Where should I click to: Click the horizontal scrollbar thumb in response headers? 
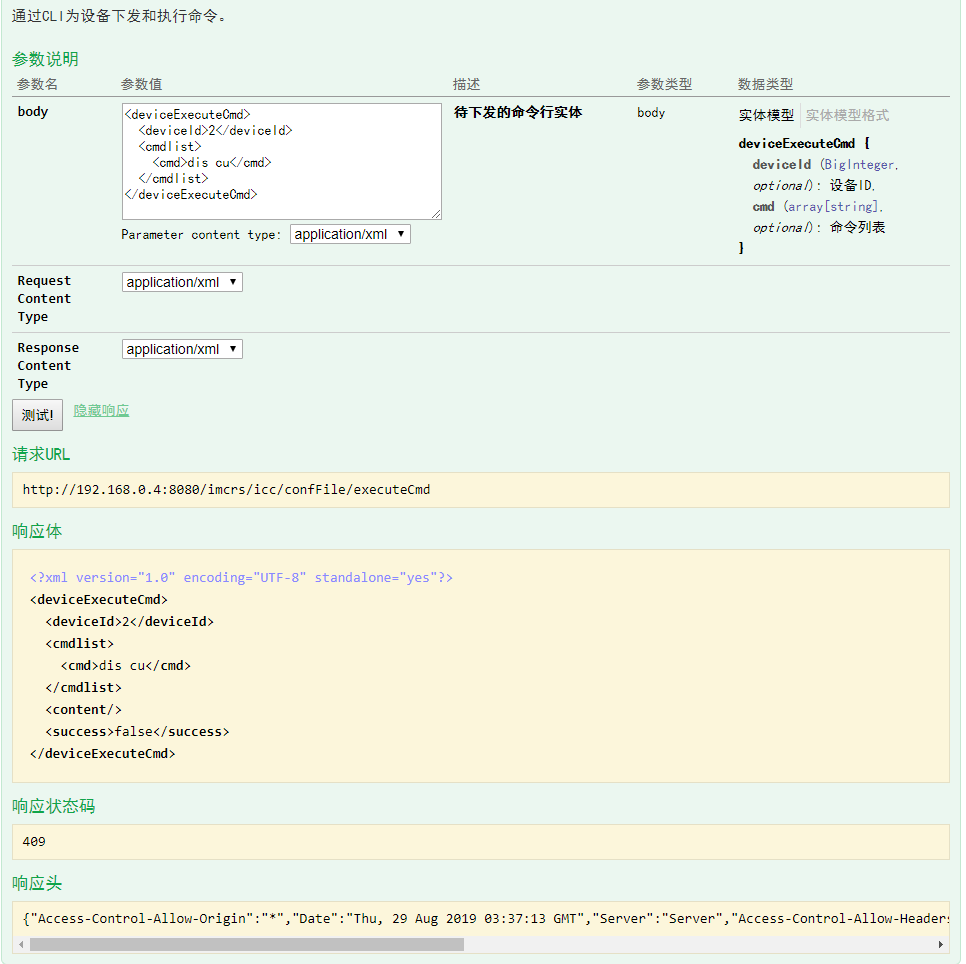pyautogui.click(x=246, y=944)
